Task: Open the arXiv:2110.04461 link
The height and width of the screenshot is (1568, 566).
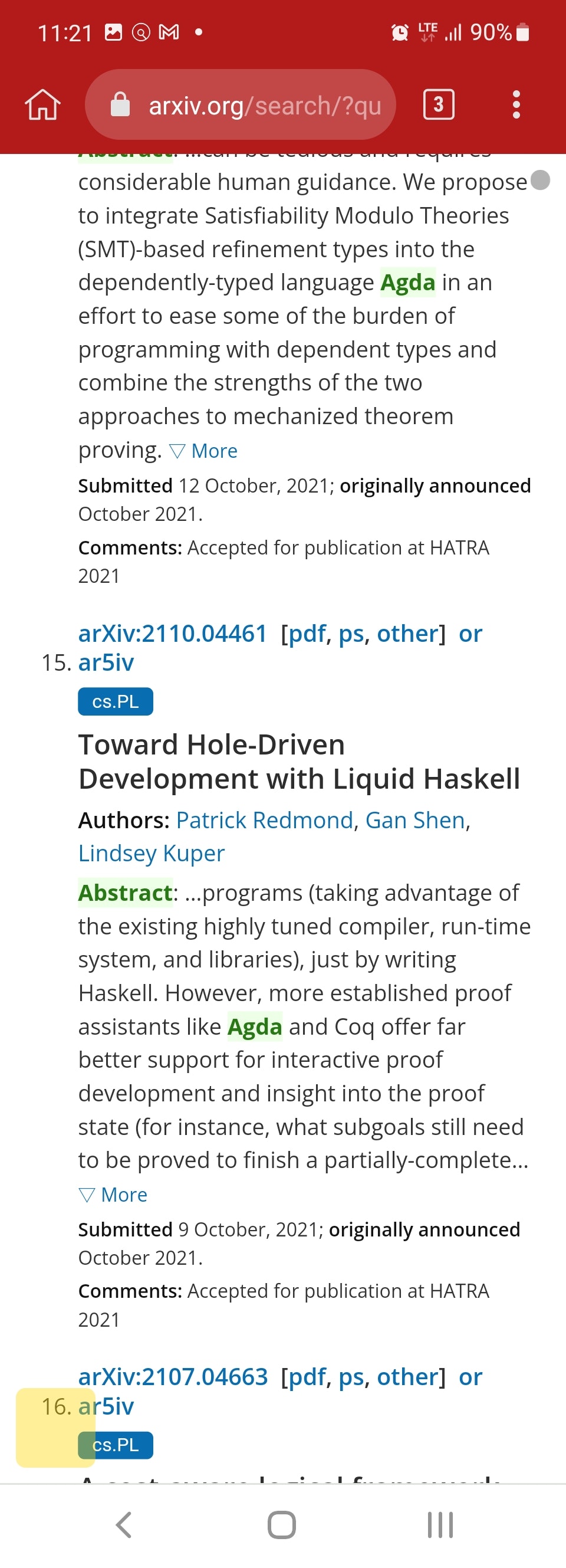Action: [173, 633]
